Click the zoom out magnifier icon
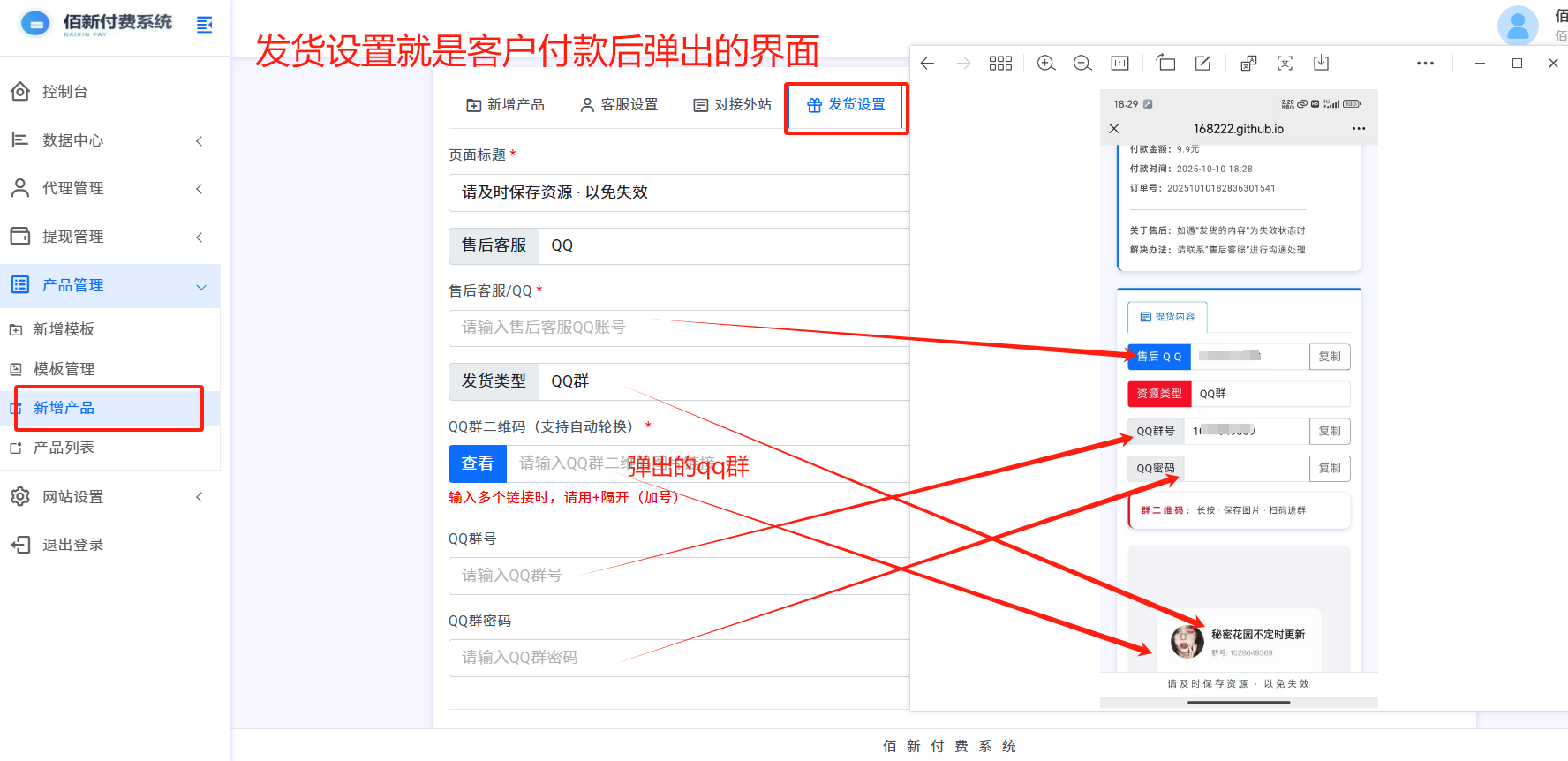1568x761 pixels. click(x=1082, y=64)
